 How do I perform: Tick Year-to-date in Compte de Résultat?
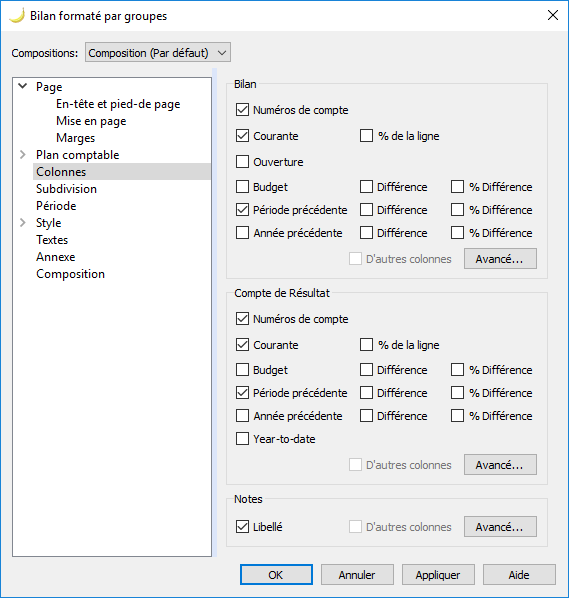[242, 439]
